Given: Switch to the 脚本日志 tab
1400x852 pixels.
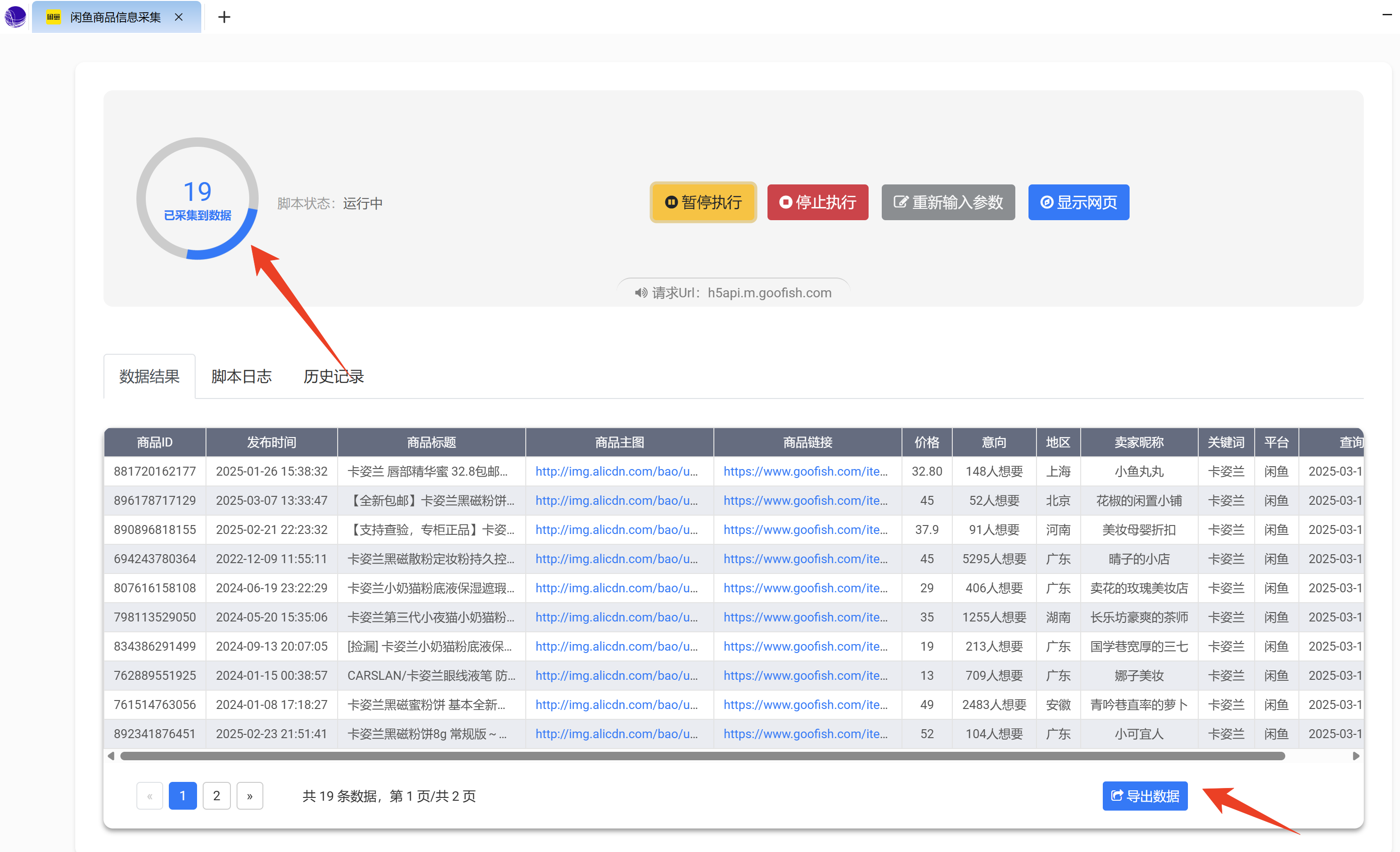Looking at the screenshot, I should pyautogui.click(x=241, y=376).
